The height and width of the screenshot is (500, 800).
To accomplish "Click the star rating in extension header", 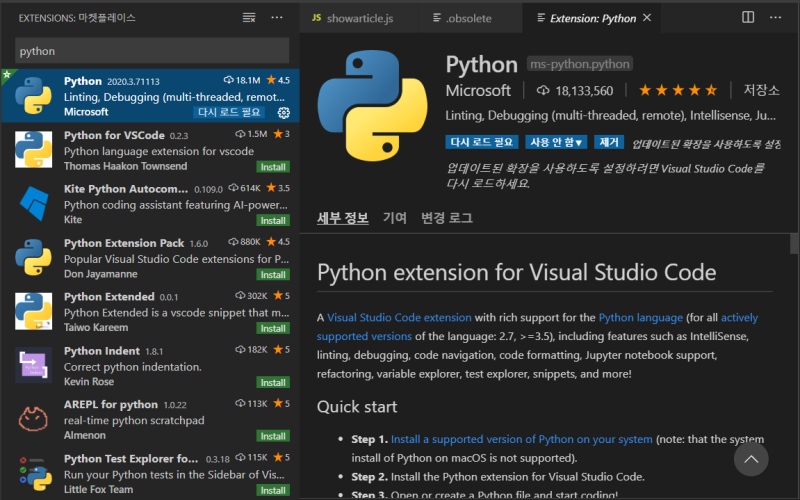I will click(678, 91).
